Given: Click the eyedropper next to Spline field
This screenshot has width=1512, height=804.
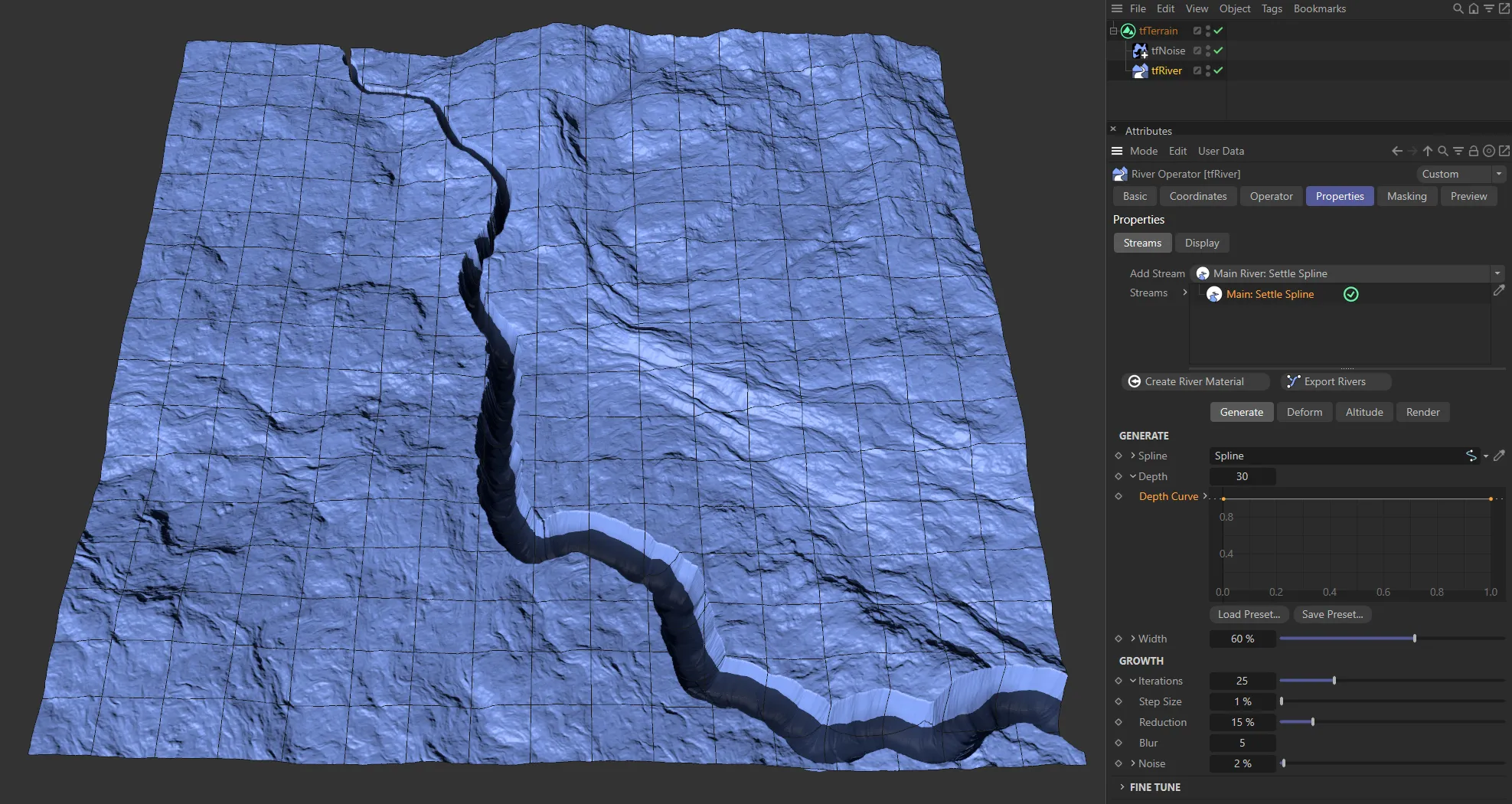Looking at the screenshot, I should 1500,456.
